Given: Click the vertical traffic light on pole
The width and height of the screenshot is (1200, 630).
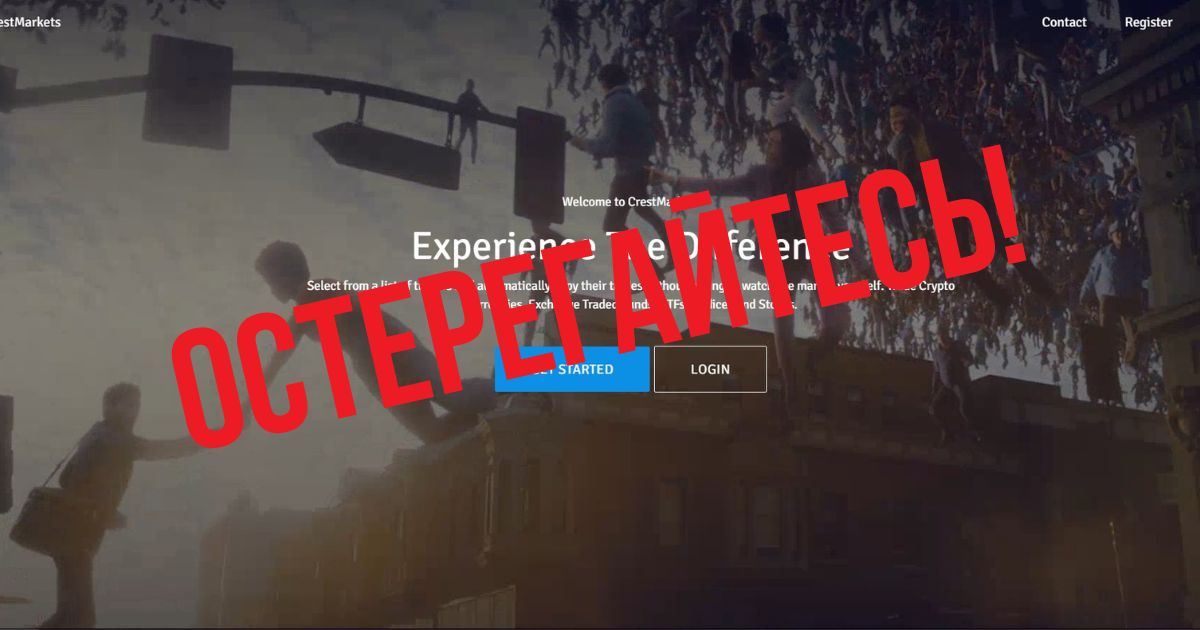Looking at the screenshot, I should coord(539,163).
